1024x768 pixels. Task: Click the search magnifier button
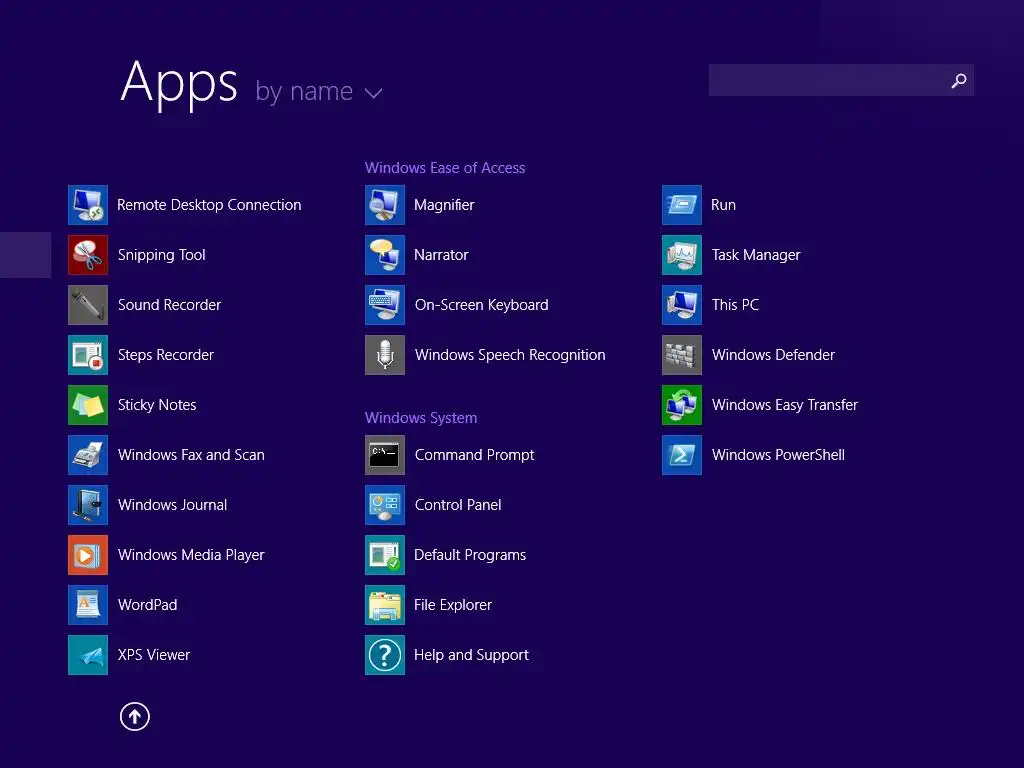click(x=959, y=80)
